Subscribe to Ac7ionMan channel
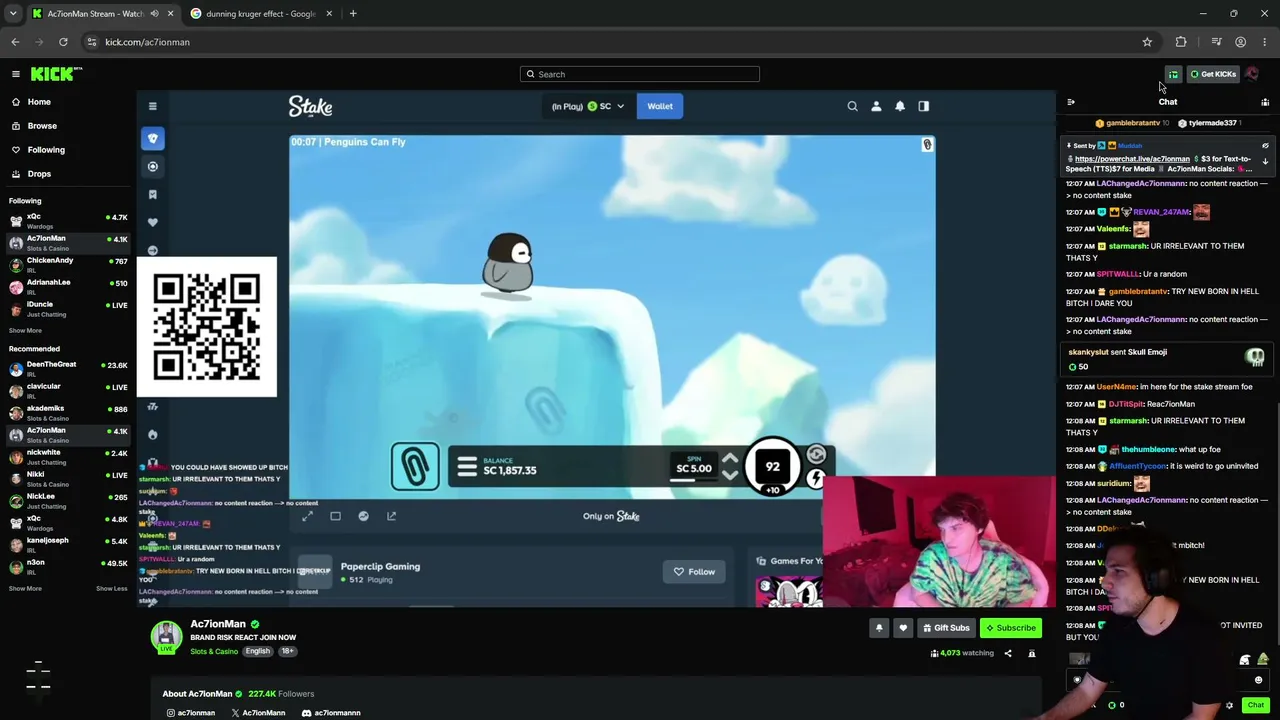Screen dimensions: 1280x720 [1010, 628]
